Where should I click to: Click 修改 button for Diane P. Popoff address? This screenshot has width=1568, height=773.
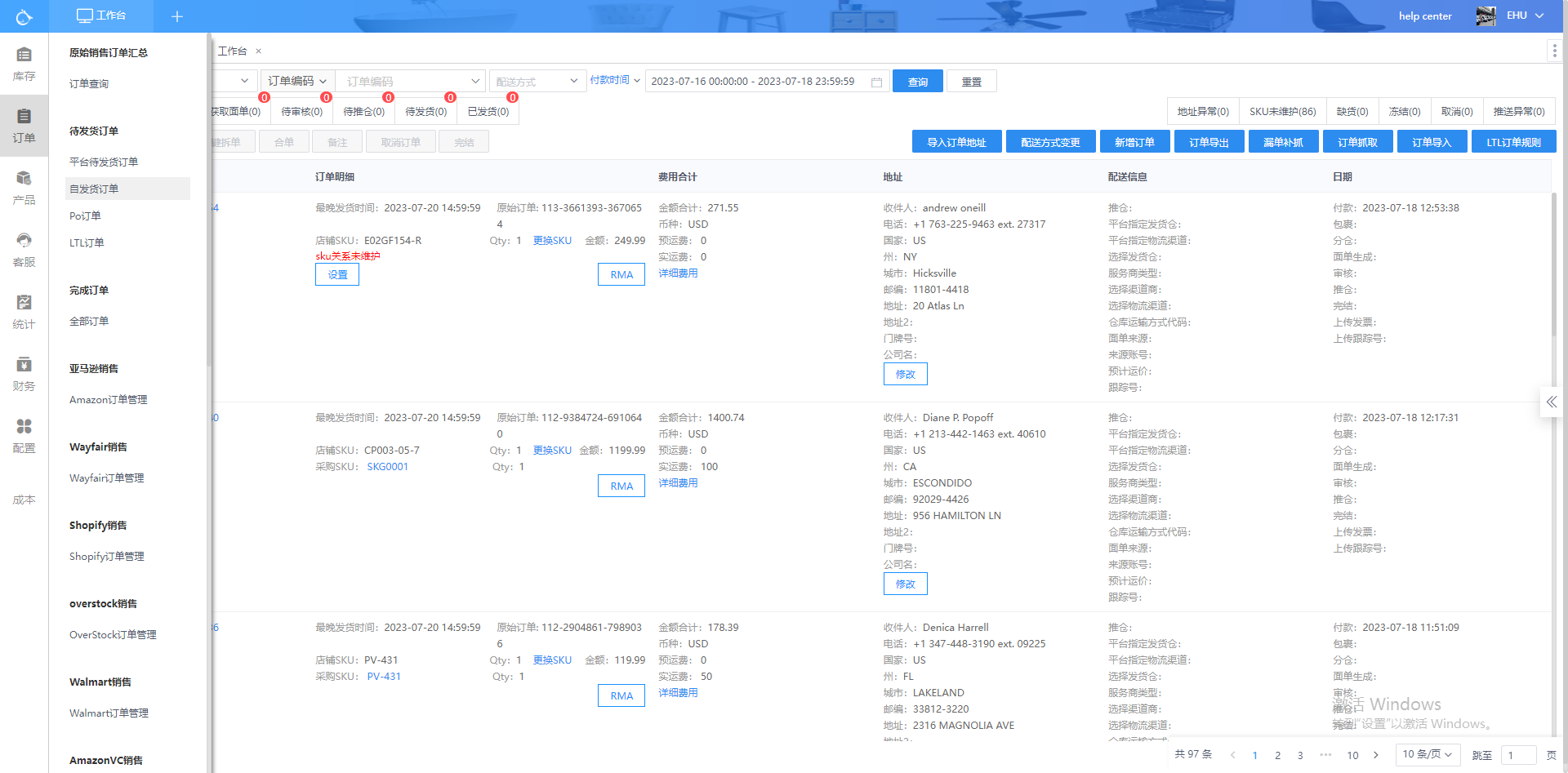906,584
